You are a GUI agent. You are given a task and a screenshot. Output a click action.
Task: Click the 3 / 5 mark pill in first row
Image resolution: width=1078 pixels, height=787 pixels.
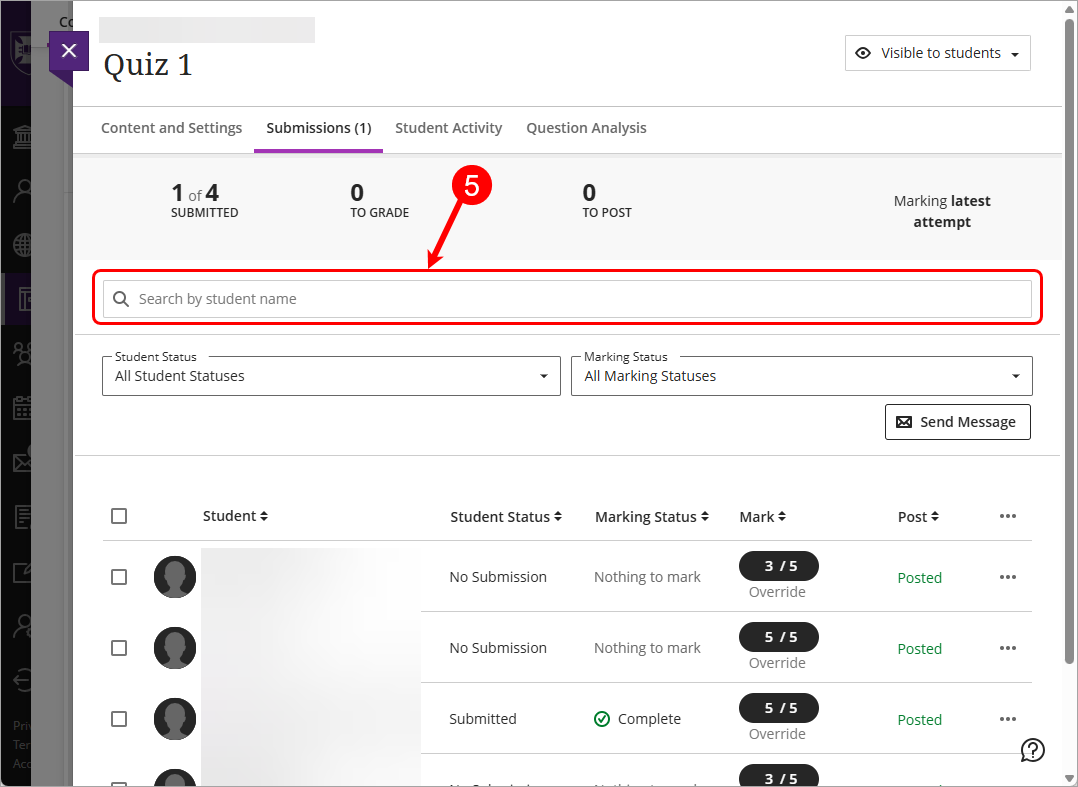(x=779, y=566)
